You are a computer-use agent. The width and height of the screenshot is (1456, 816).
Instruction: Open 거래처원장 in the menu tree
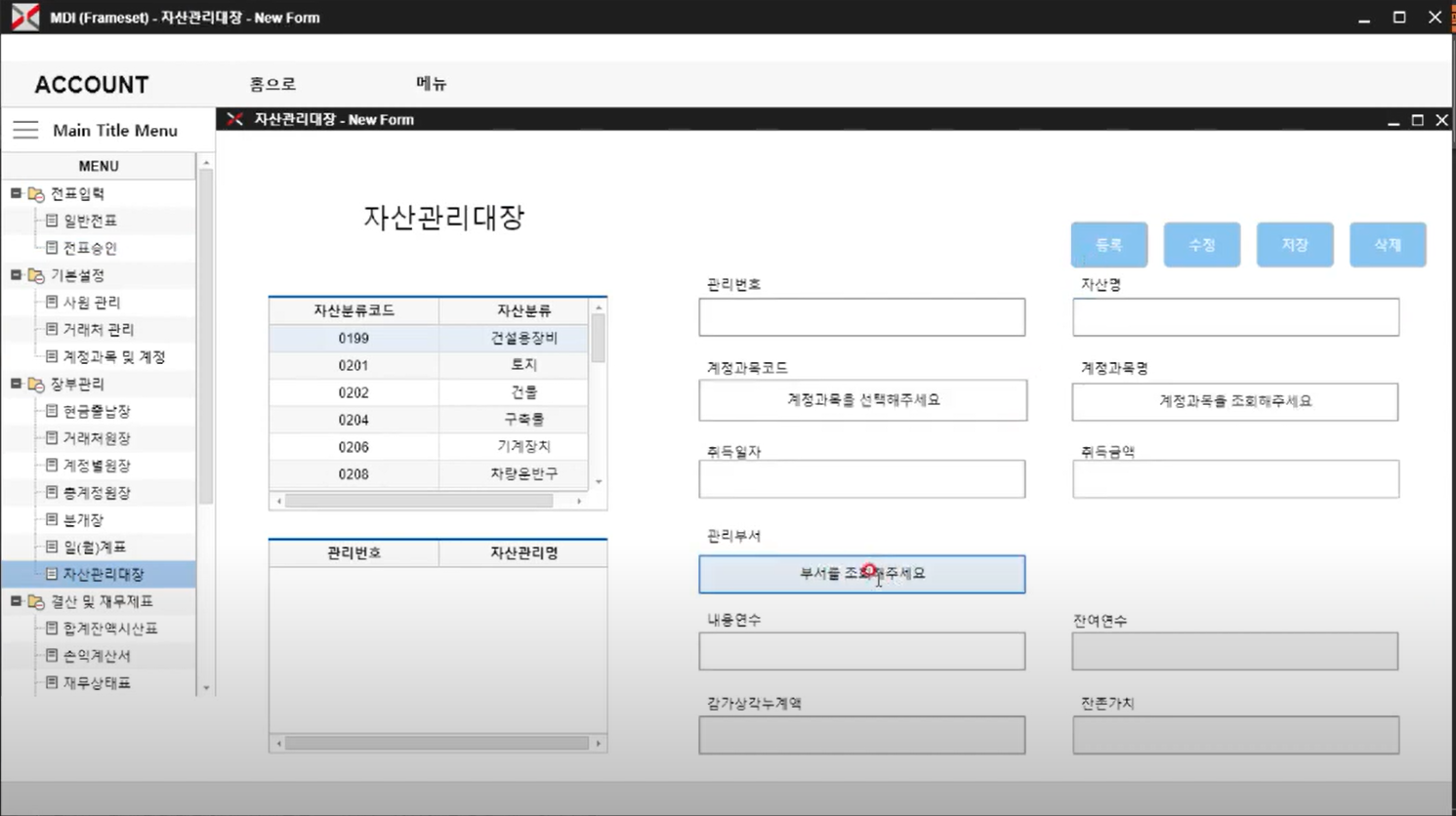point(97,438)
